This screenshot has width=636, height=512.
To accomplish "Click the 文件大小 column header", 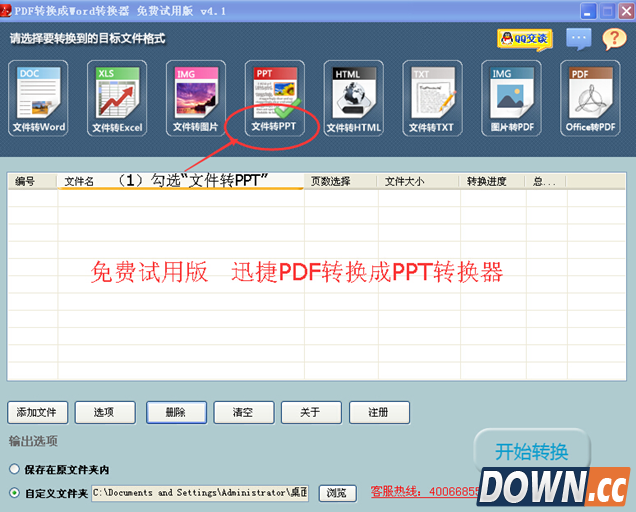I will pos(419,181).
